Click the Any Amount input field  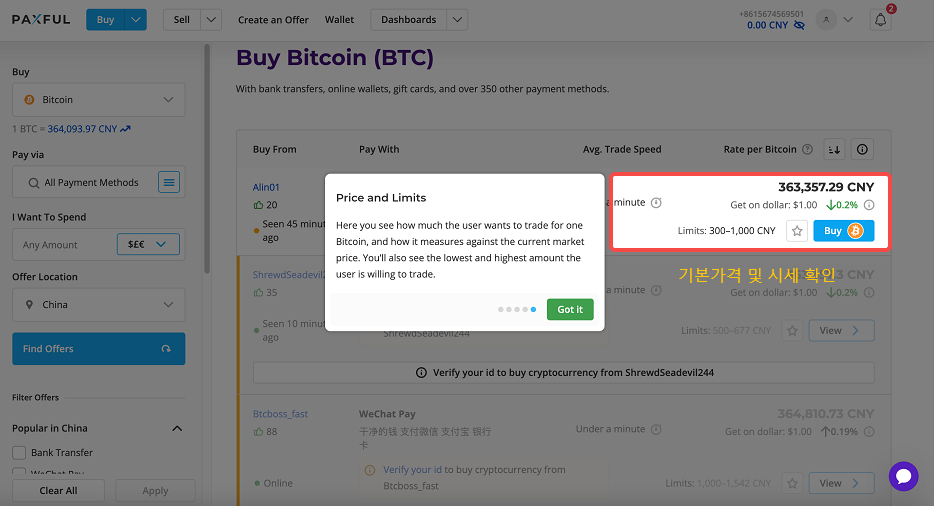coord(65,244)
